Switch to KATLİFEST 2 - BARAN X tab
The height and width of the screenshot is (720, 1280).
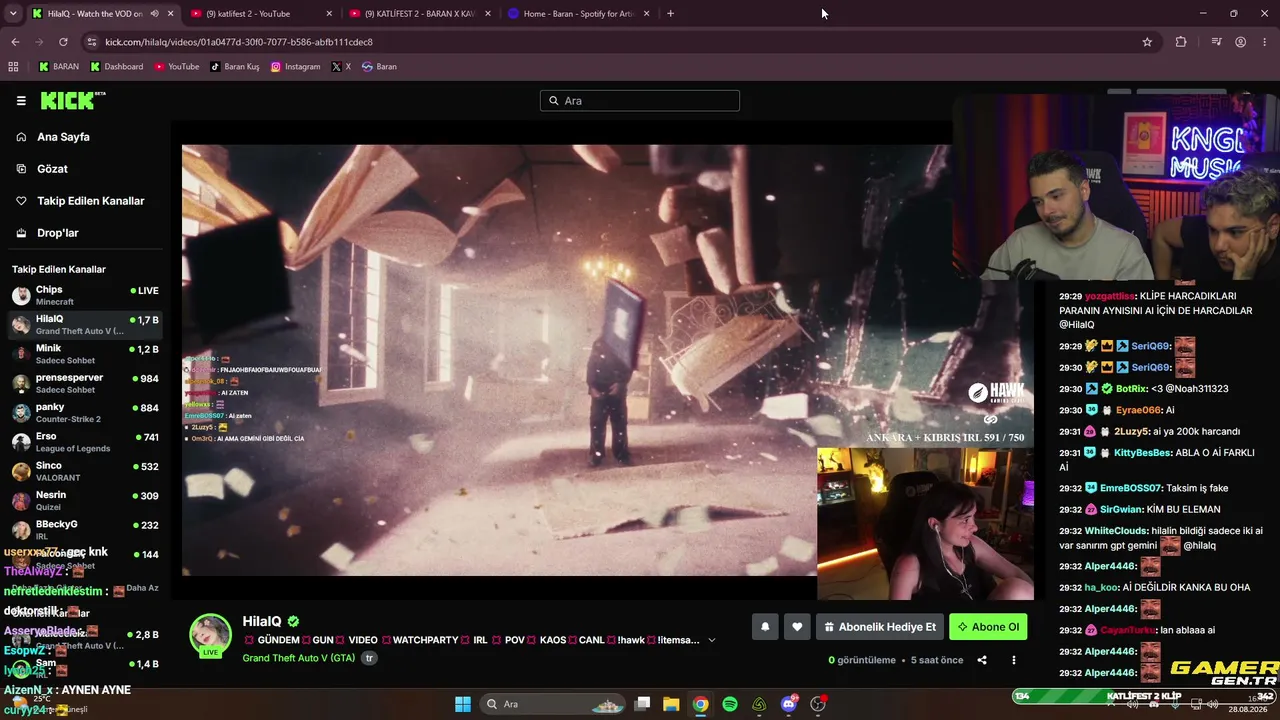click(420, 14)
